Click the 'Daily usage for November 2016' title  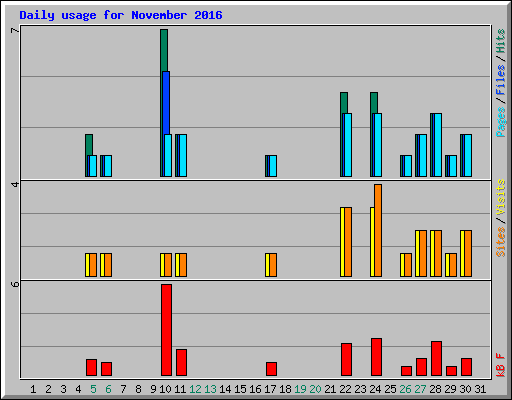tap(121, 15)
